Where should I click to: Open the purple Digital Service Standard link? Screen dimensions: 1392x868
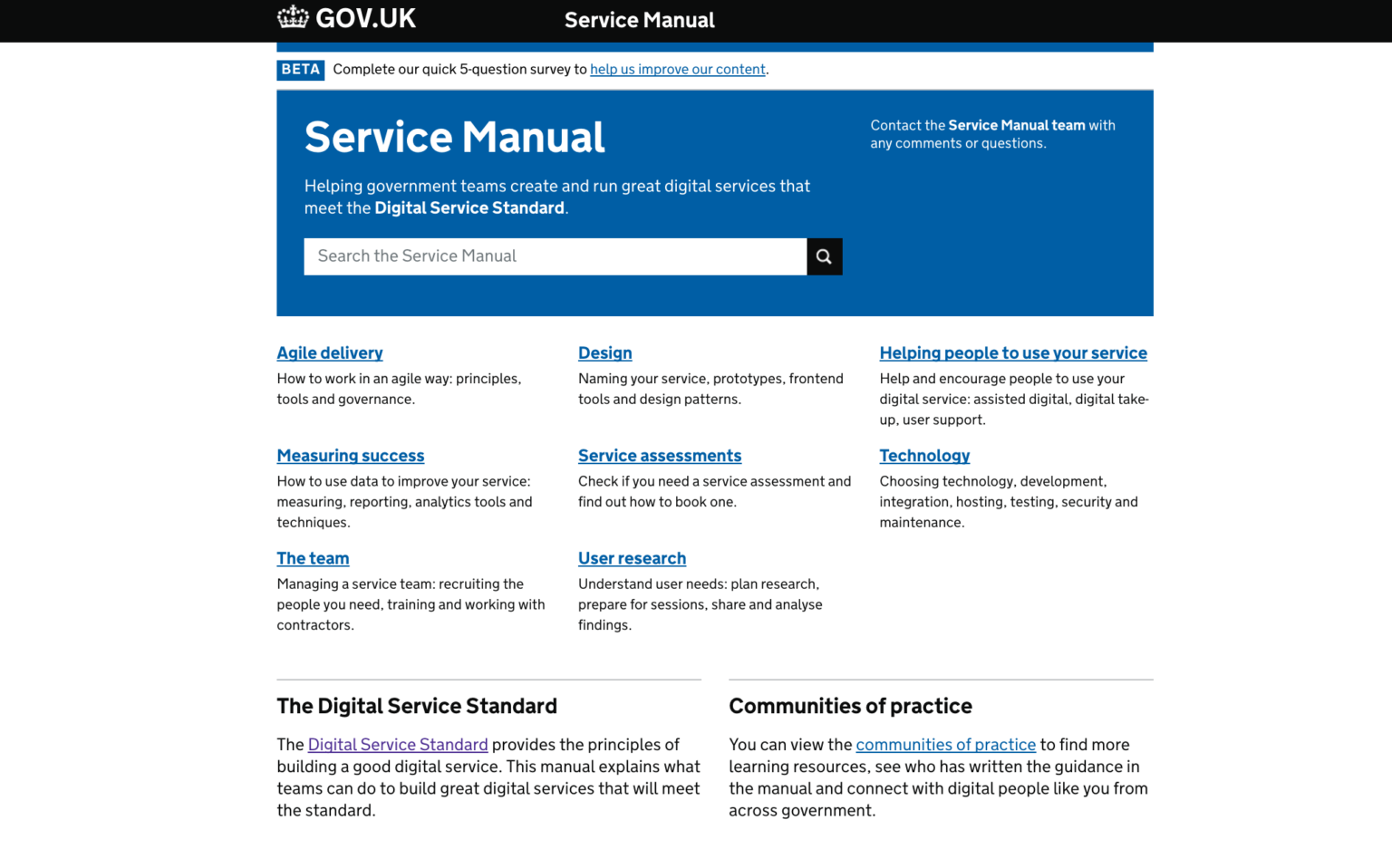click(x=398, y=744)
